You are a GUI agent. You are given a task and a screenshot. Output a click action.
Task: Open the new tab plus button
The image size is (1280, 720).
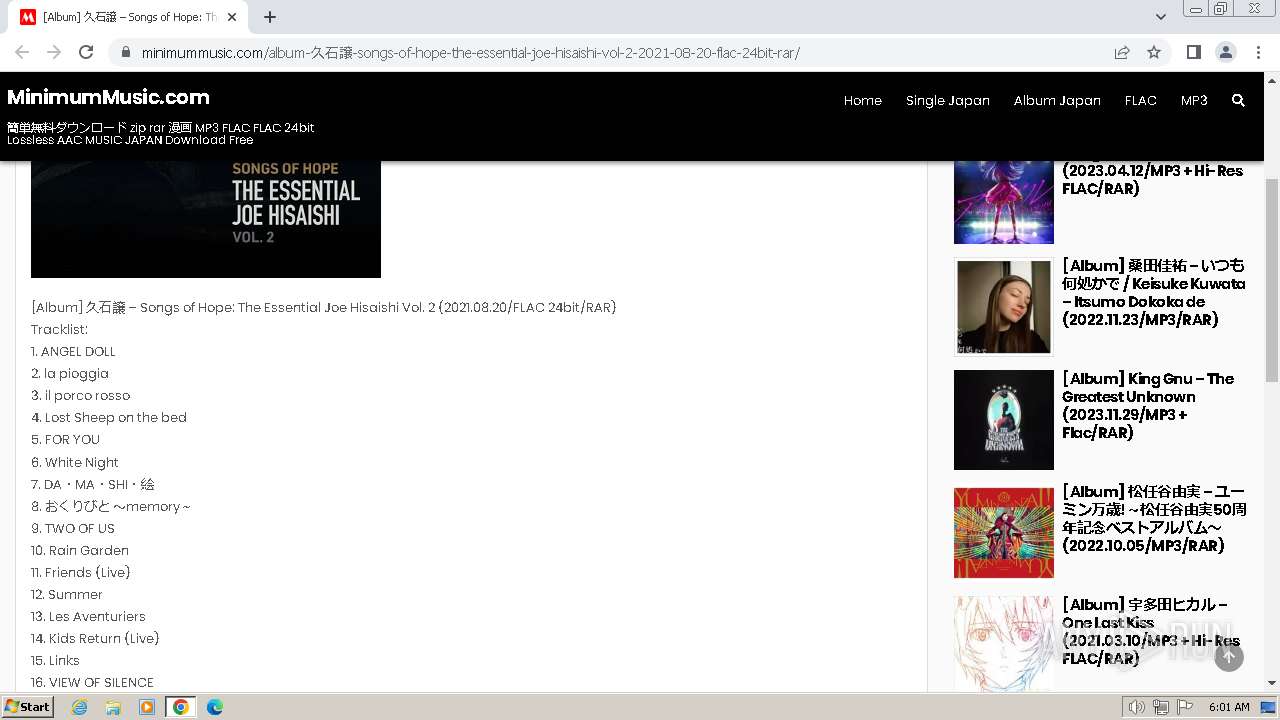tap(270, 17)
